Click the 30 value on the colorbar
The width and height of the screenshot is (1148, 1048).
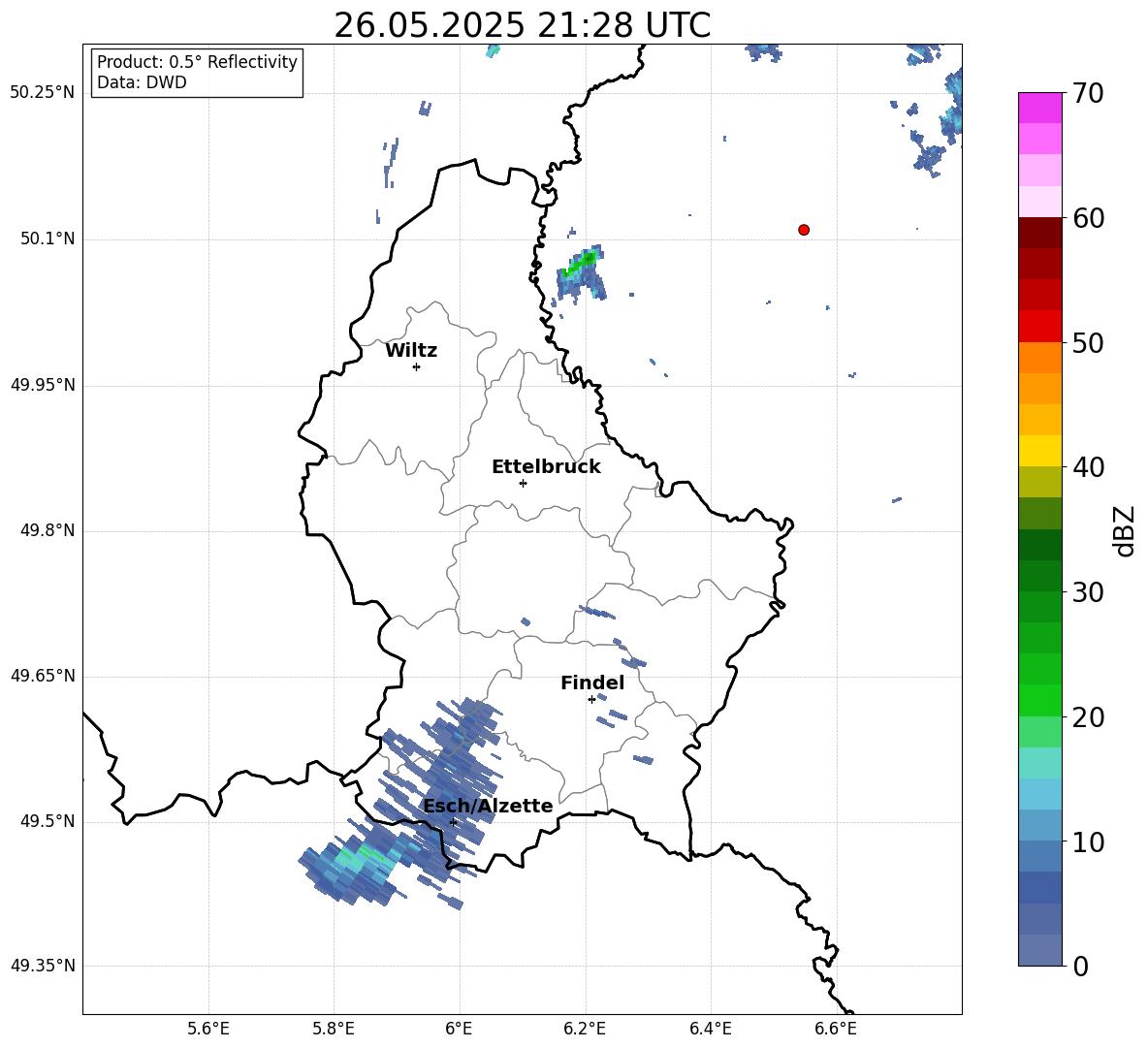click(1087, 592)
